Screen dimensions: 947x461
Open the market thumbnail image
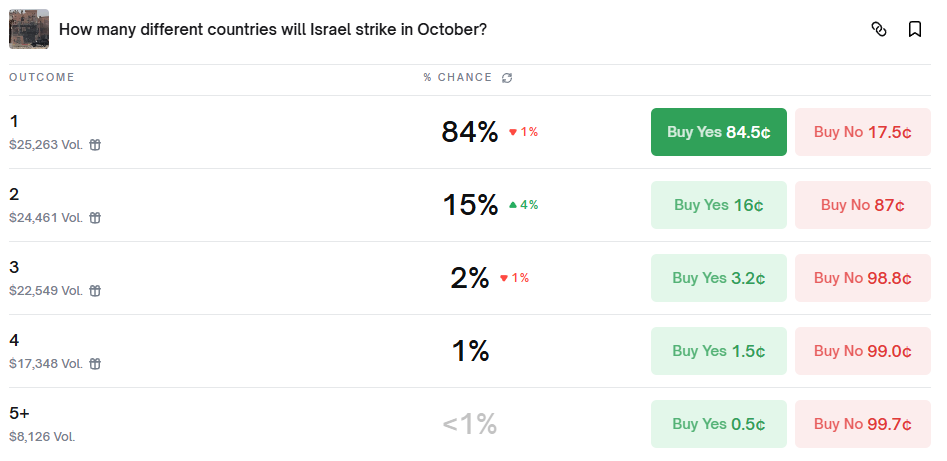(29, 29)
